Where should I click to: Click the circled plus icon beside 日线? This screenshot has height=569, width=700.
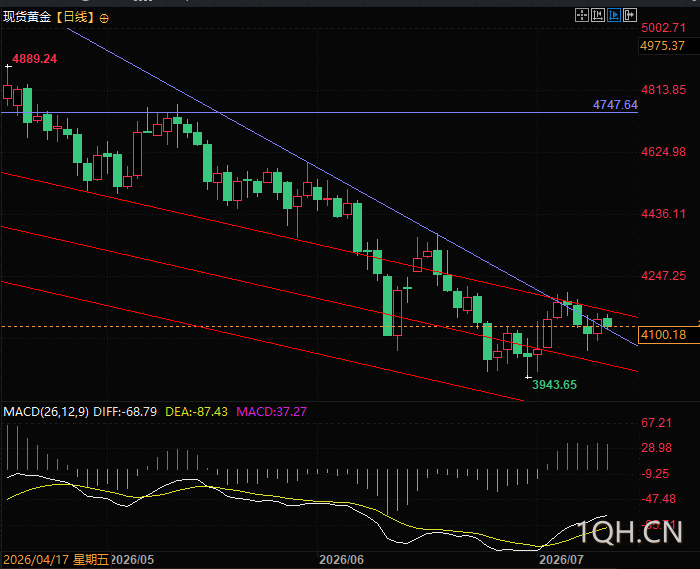(104, 18)
